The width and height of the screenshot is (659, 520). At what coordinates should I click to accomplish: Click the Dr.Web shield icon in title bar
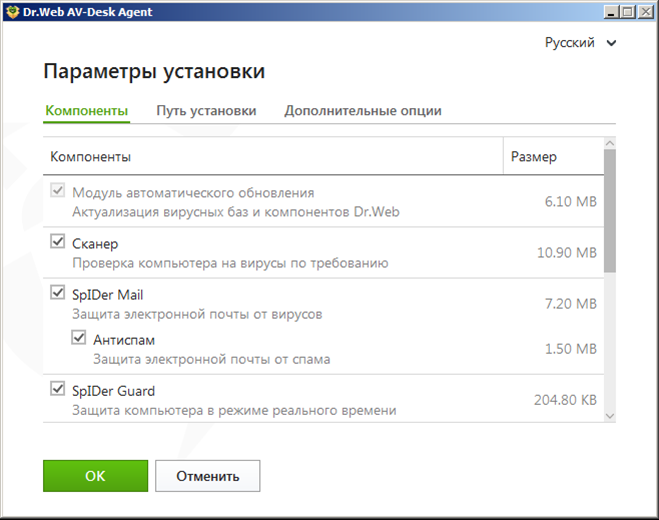pyautogui.click(x=12, y=12)
